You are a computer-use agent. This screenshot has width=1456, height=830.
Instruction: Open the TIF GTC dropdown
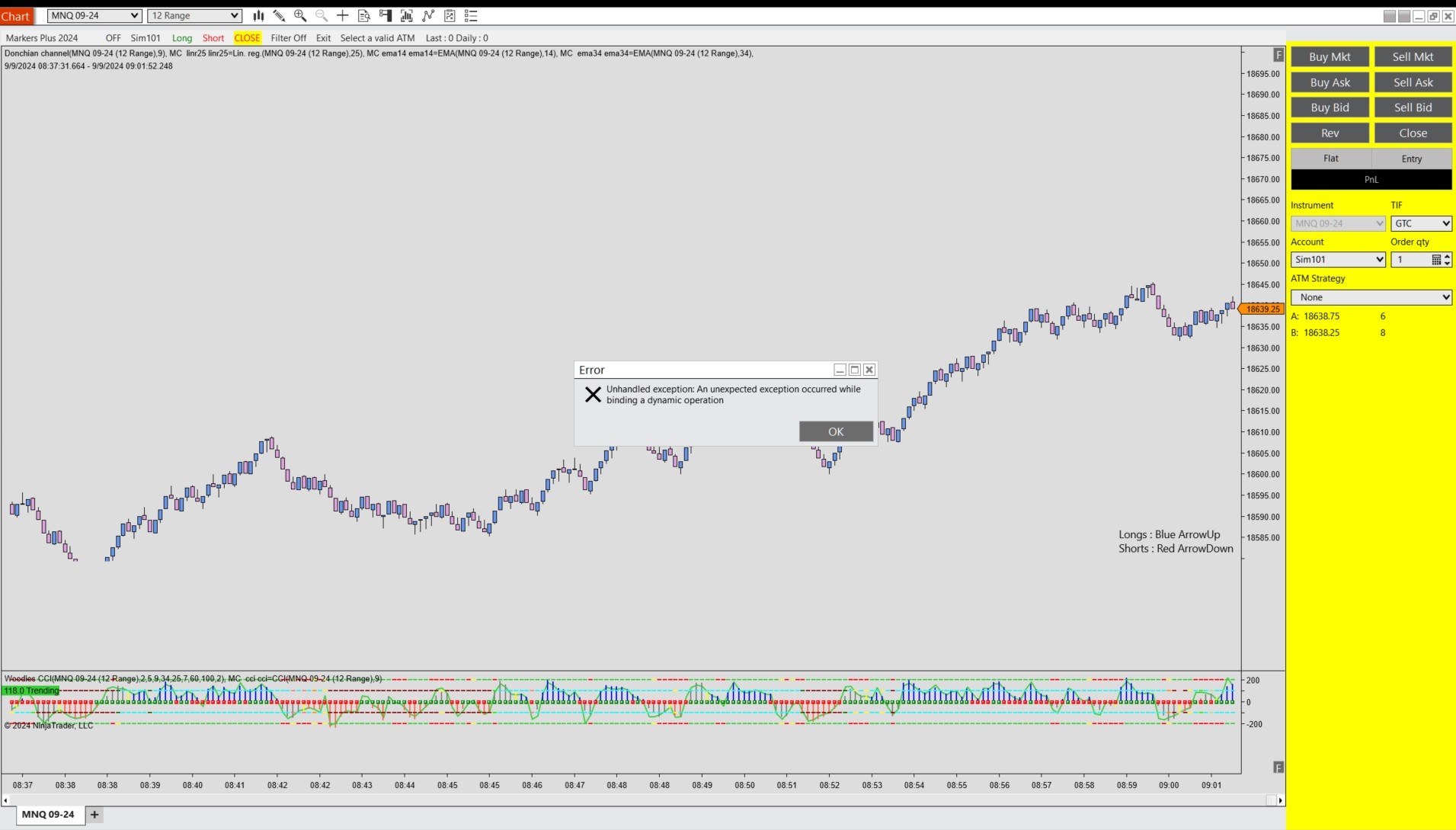click(1421, 223)
